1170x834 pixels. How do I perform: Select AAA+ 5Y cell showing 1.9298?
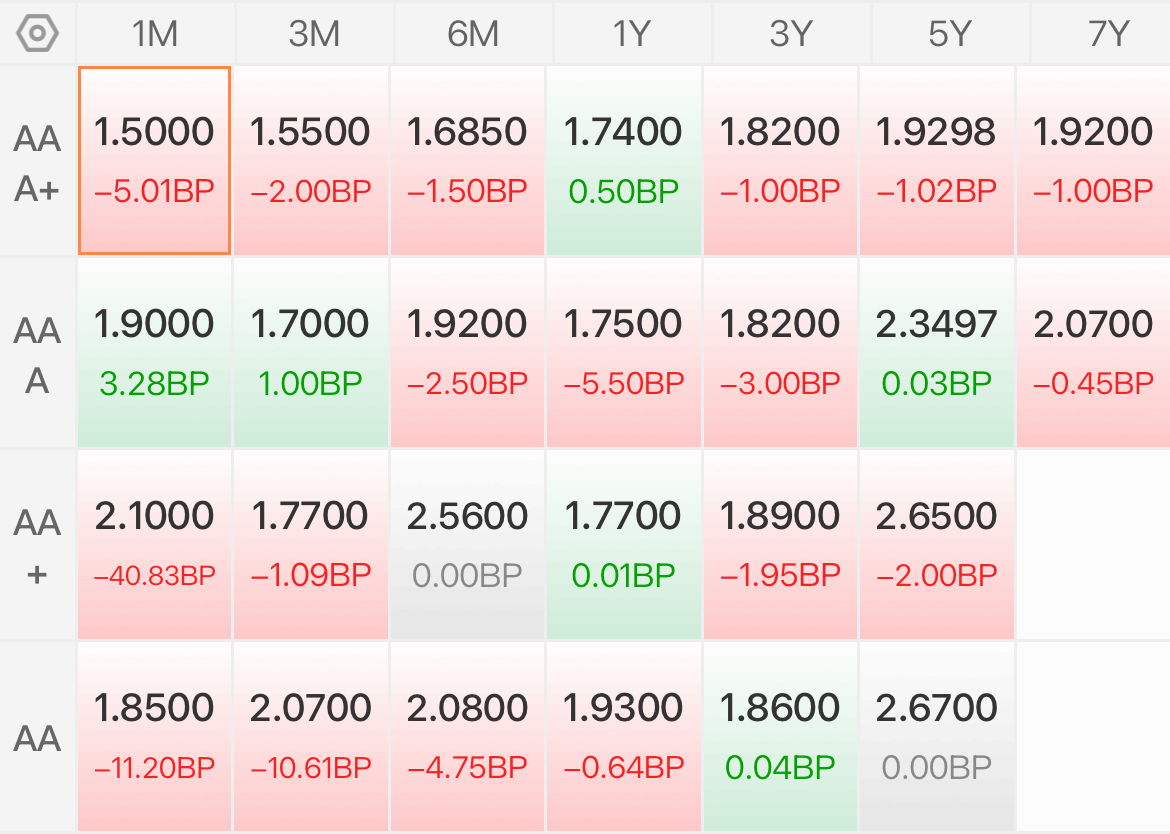coord(936,160)
